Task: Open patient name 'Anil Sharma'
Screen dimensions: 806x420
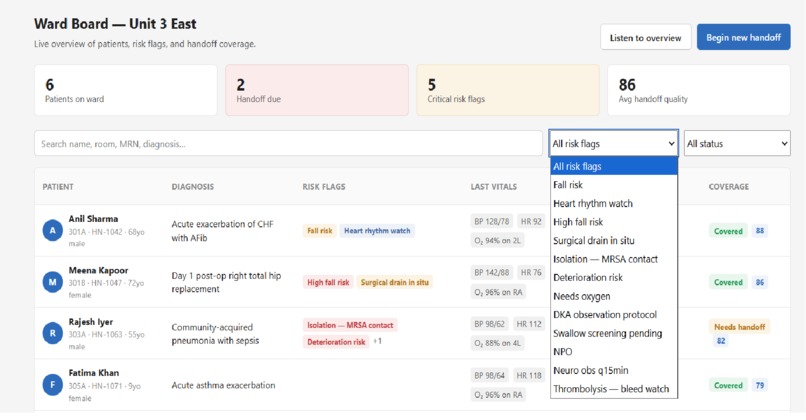Action: 93,219
